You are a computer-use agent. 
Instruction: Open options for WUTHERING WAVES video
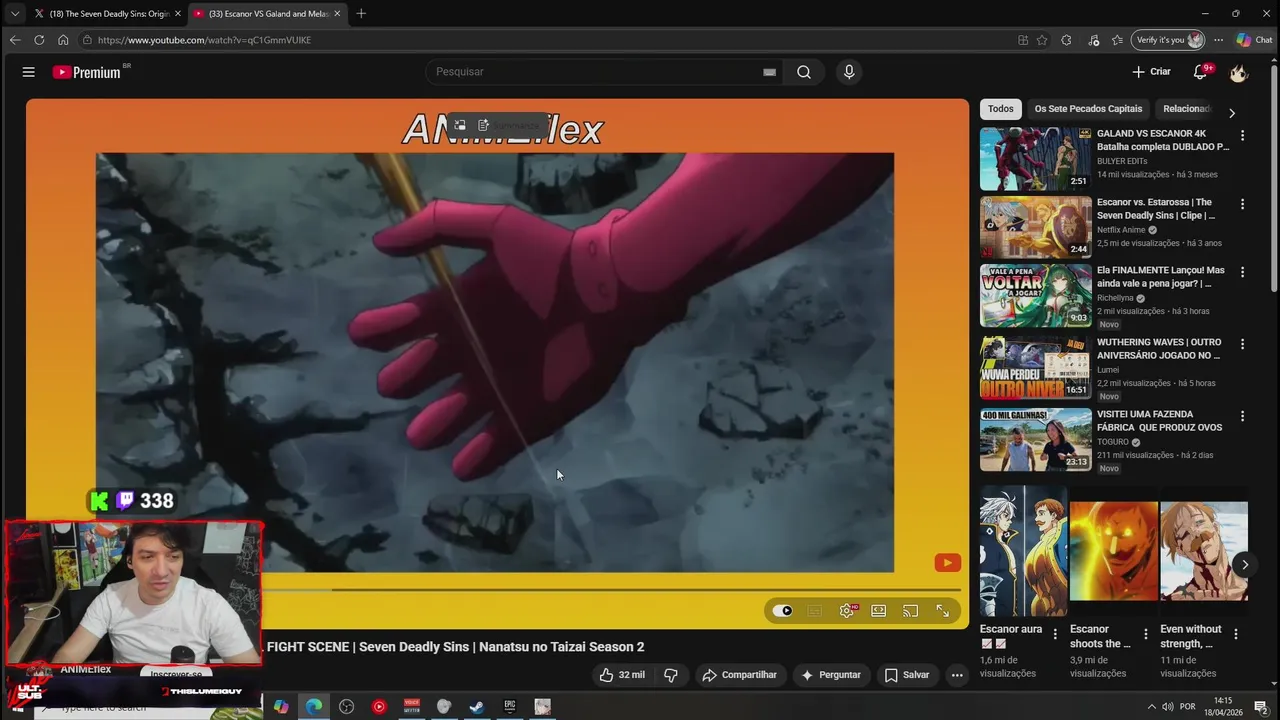tap(1242, 344)
